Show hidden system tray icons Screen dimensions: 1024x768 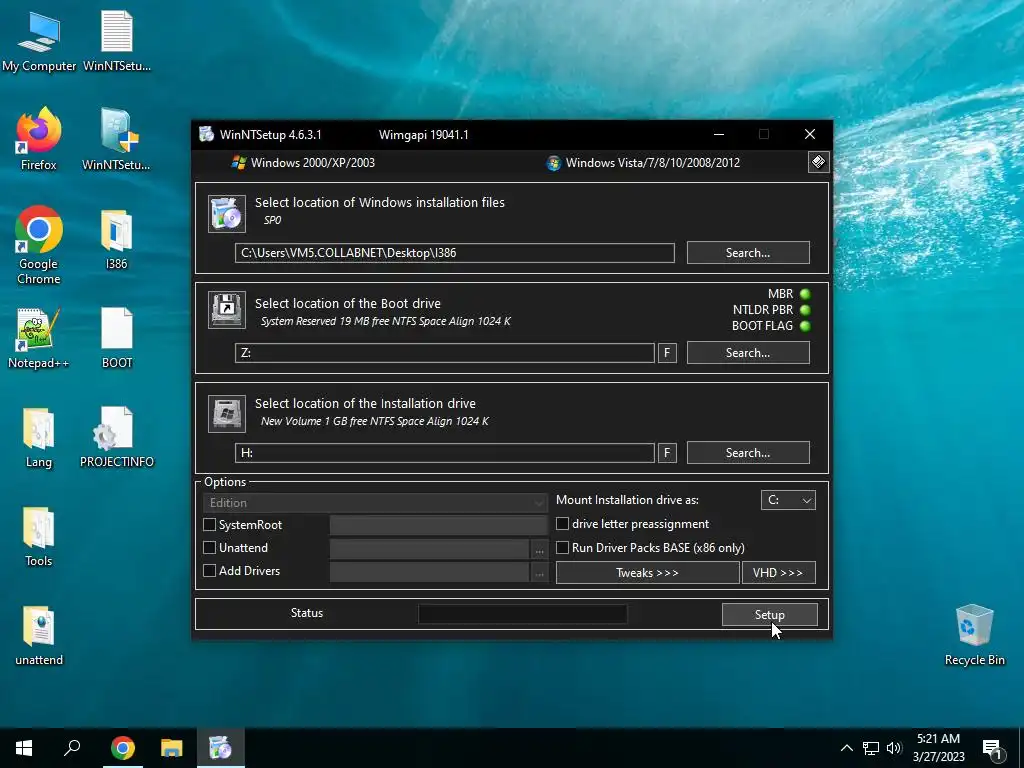click(x=846, y=748)
